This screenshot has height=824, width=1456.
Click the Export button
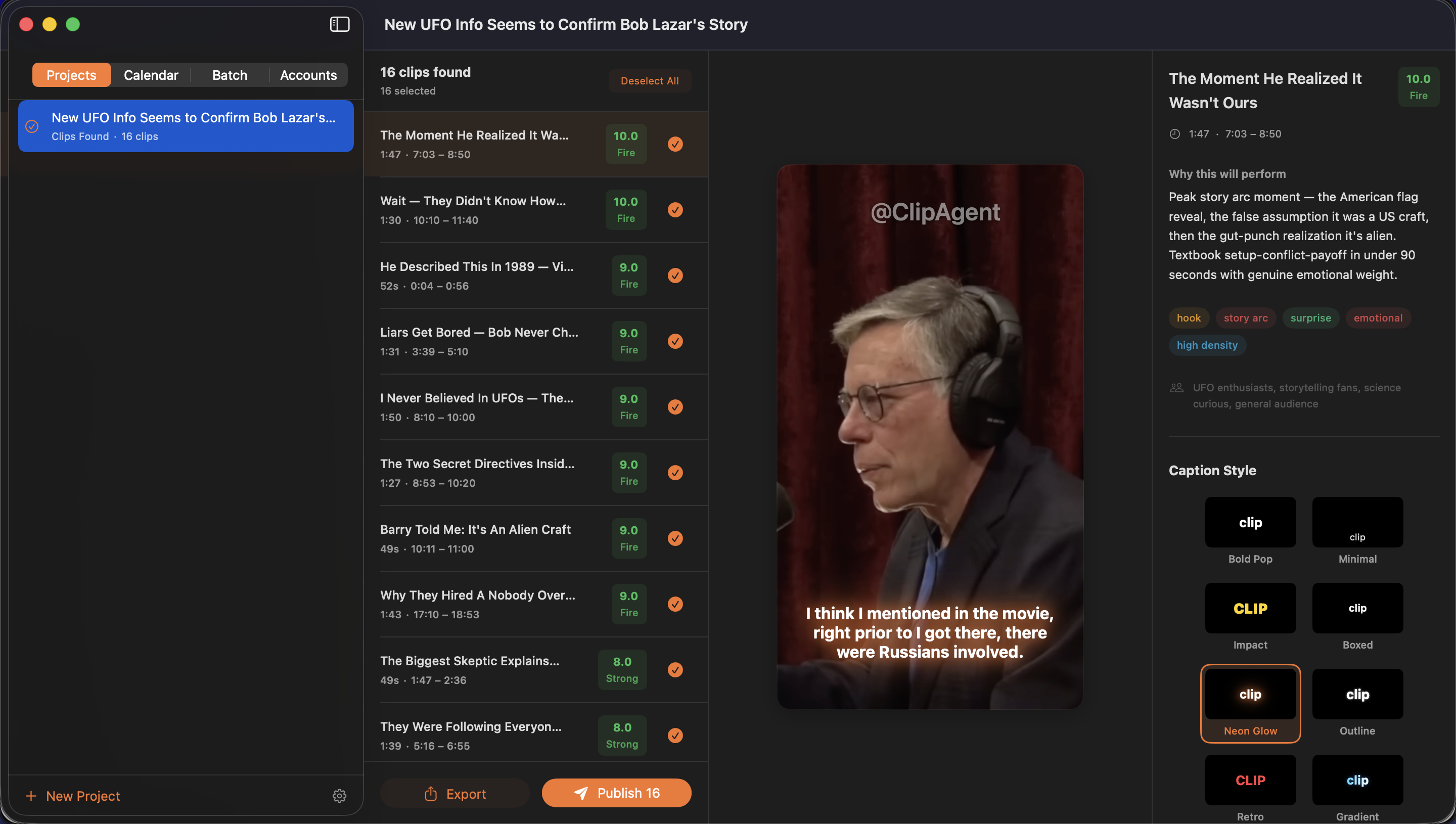(x=454, y=794)
